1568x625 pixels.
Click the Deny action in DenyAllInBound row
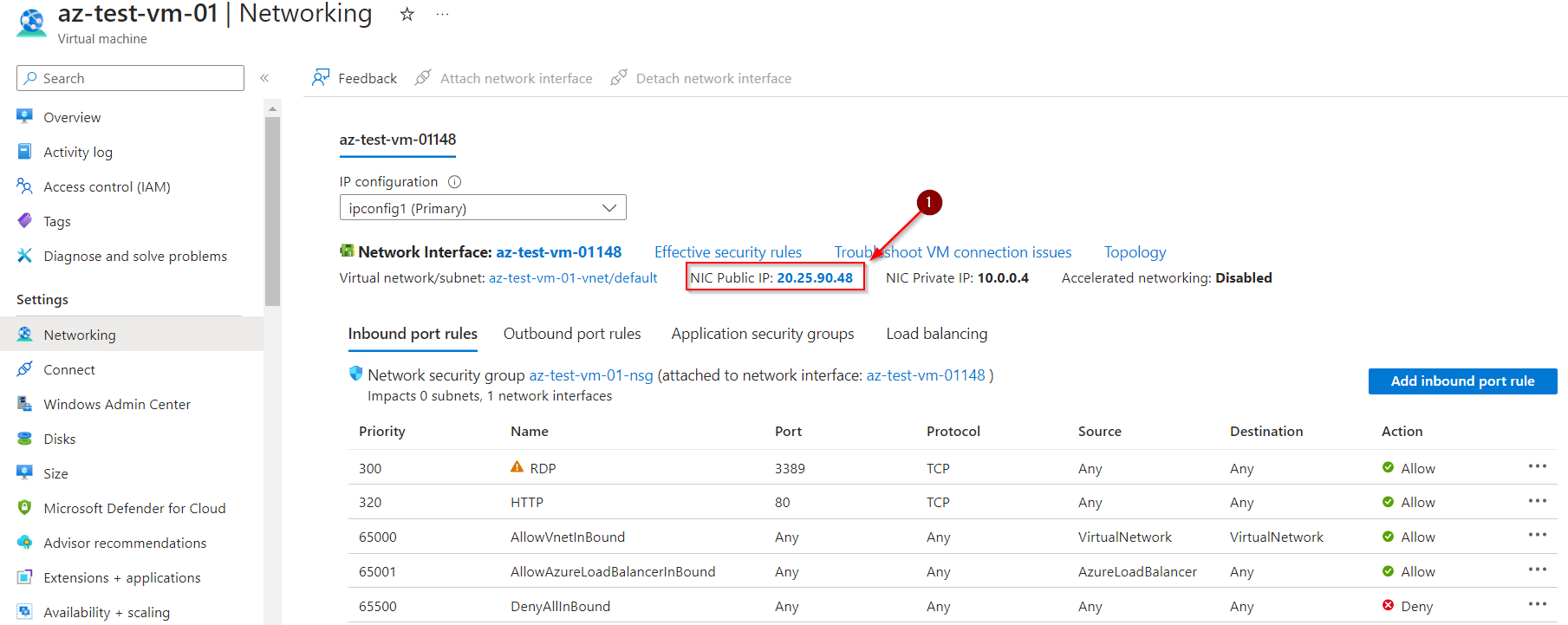coord(1409,607)
